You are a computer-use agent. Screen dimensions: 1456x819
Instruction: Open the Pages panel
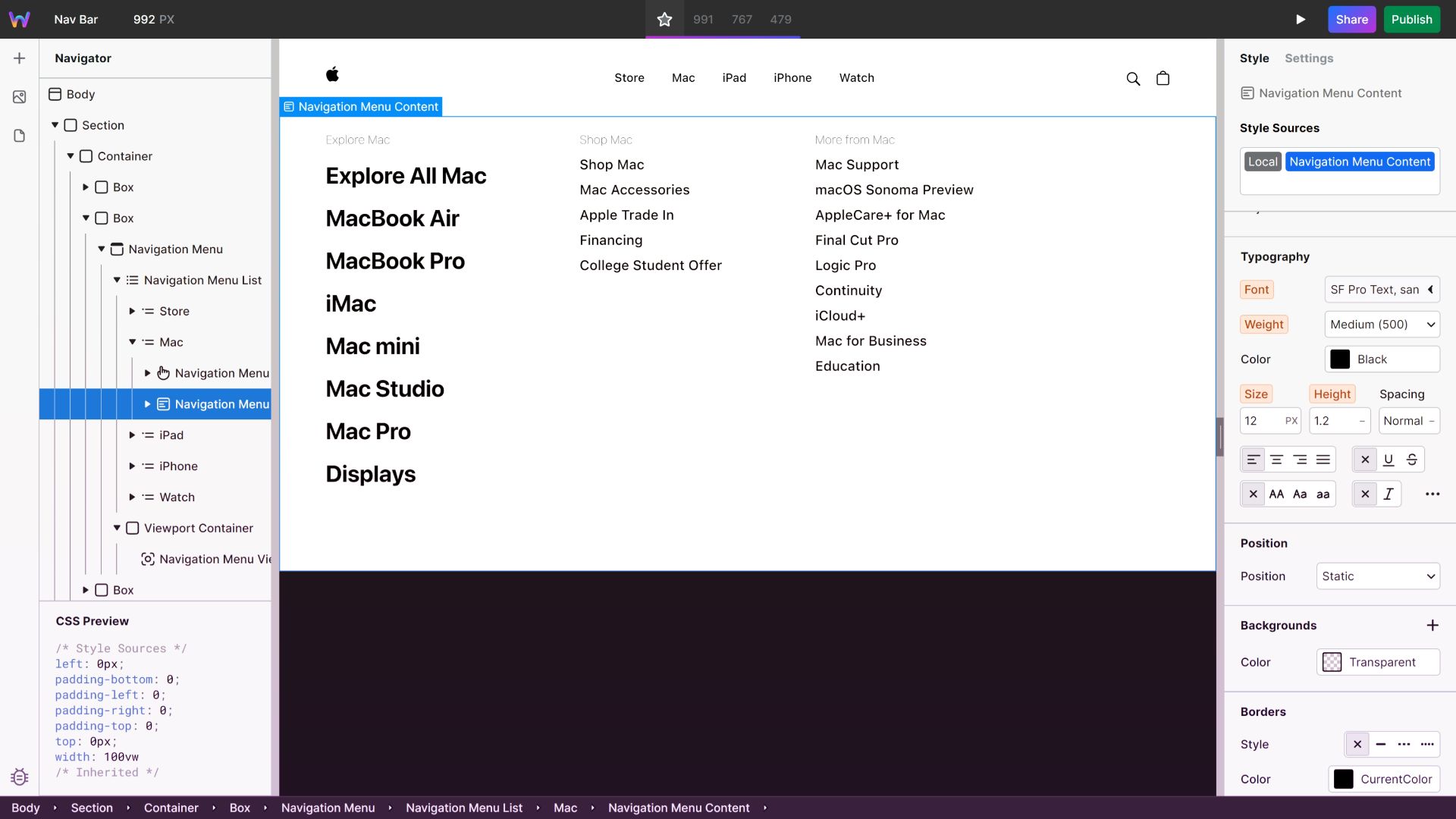tap(19, 135)
